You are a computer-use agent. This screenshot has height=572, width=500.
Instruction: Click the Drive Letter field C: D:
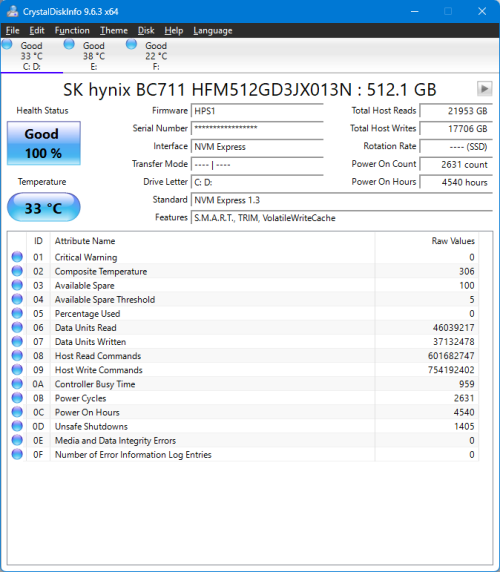(257, 182)
